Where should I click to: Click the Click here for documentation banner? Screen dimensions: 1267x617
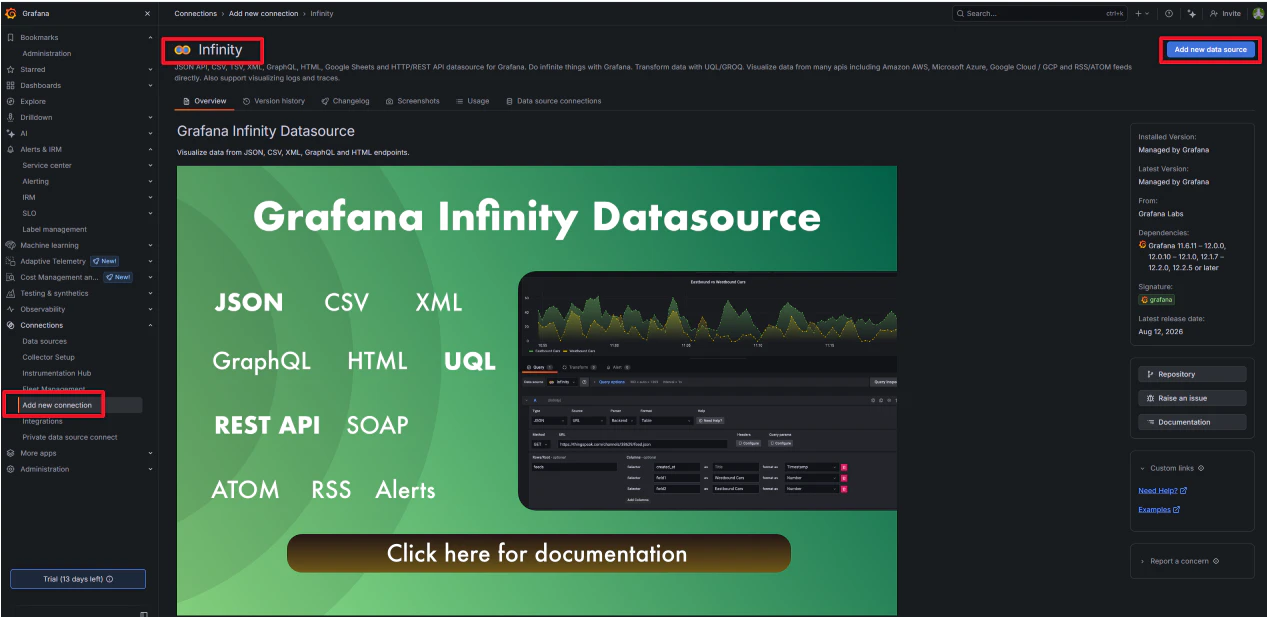click(x=538, y=553)
